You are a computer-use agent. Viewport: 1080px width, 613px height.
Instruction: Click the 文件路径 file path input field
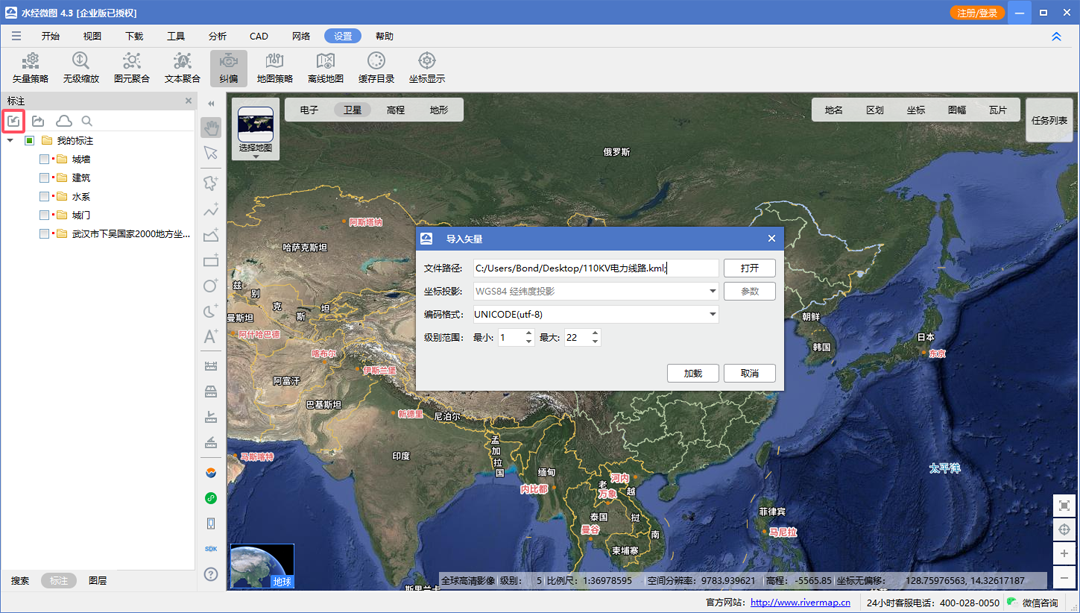(x=600, y=267)
